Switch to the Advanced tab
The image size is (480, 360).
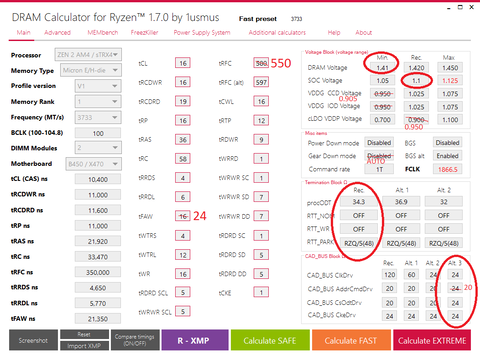click(x=57, y=33)
